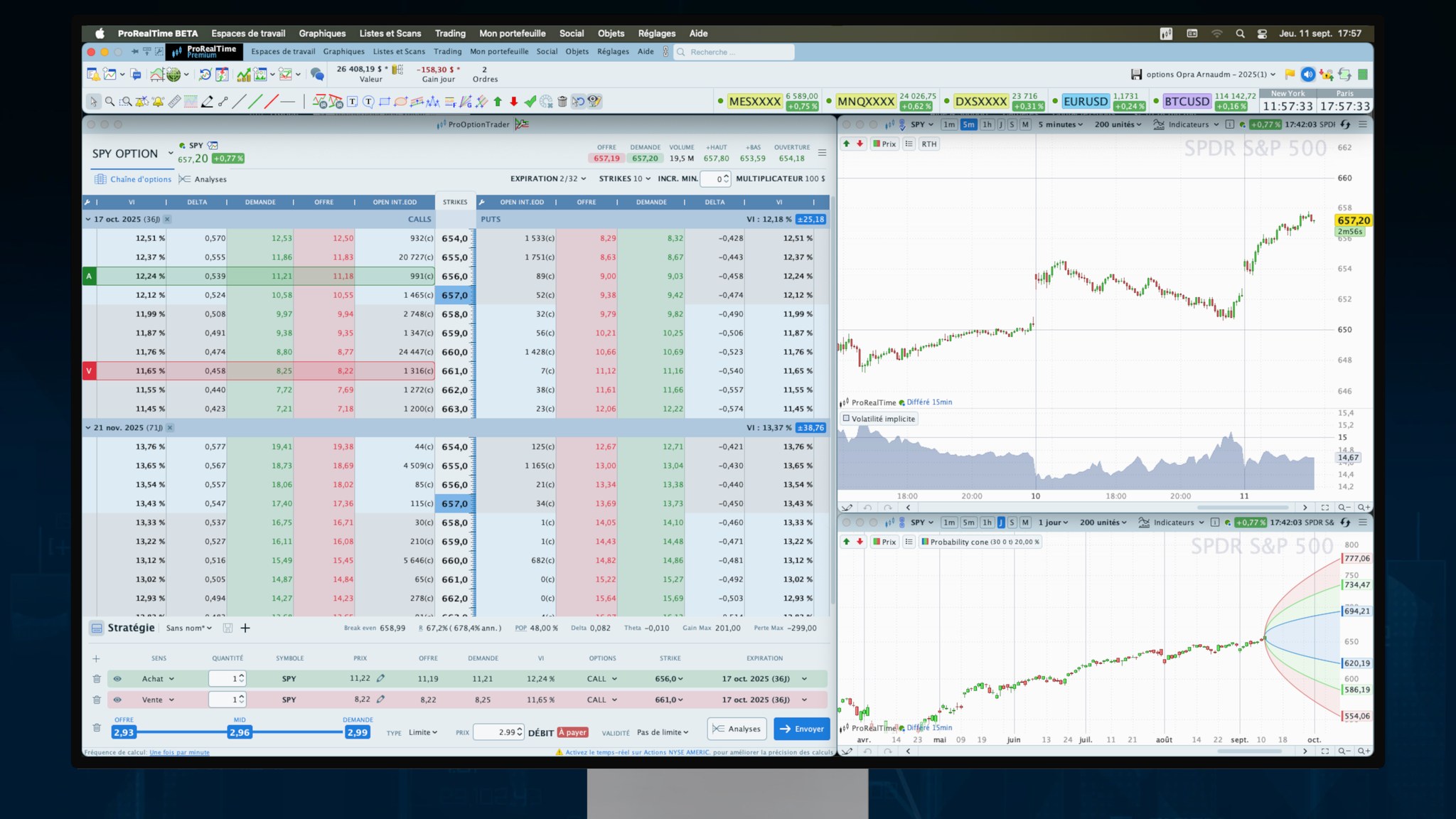Toggle visibility of the Achat leg

(x=117, y=679)
